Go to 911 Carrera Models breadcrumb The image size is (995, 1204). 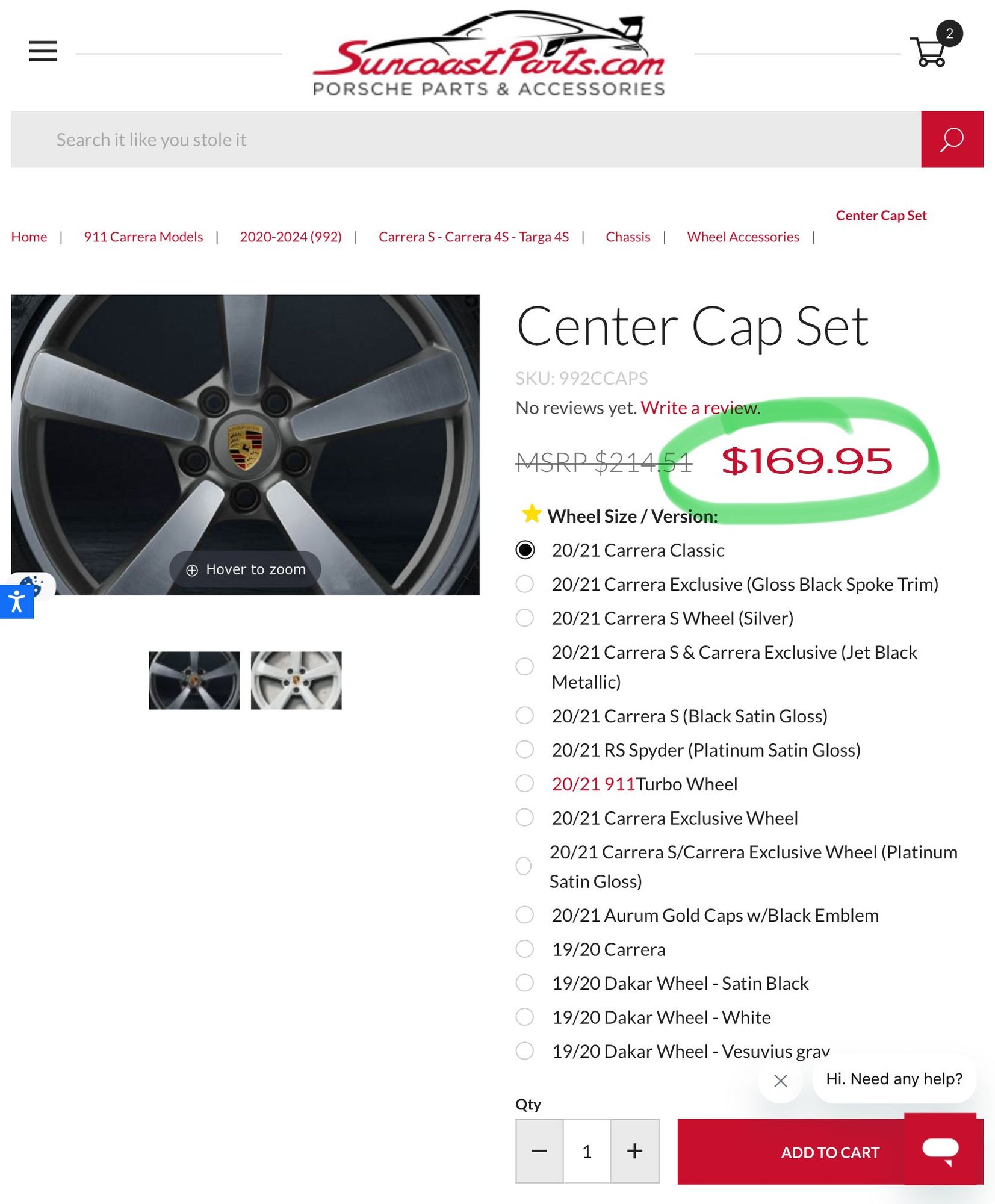(143, 237)
